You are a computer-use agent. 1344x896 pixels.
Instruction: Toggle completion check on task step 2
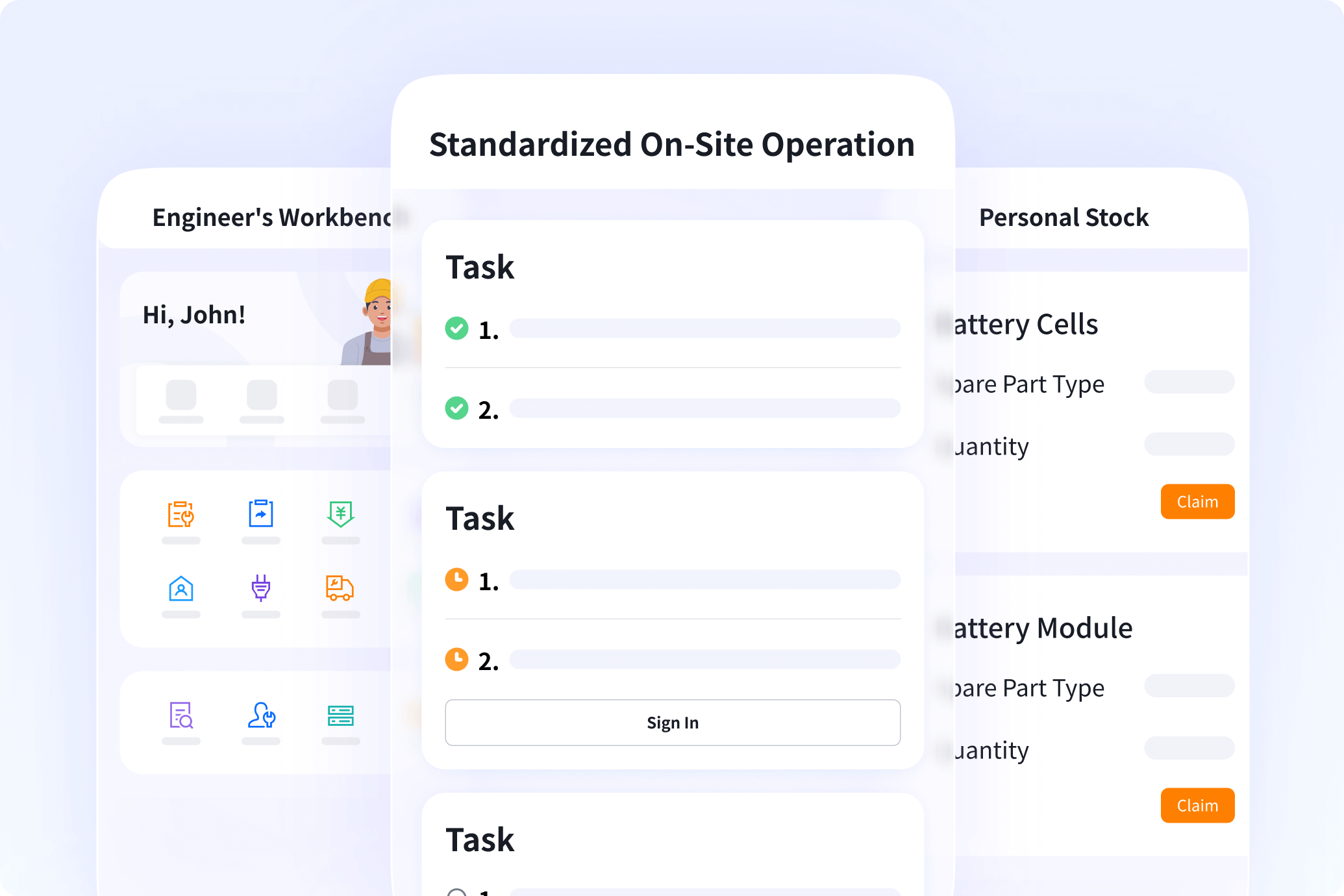tap(457, 409)
